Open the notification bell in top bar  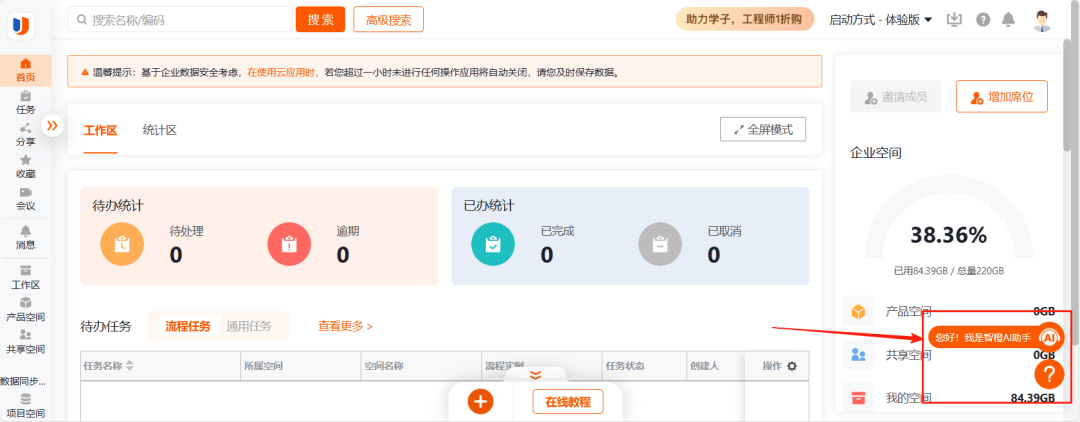point(1008,19)
